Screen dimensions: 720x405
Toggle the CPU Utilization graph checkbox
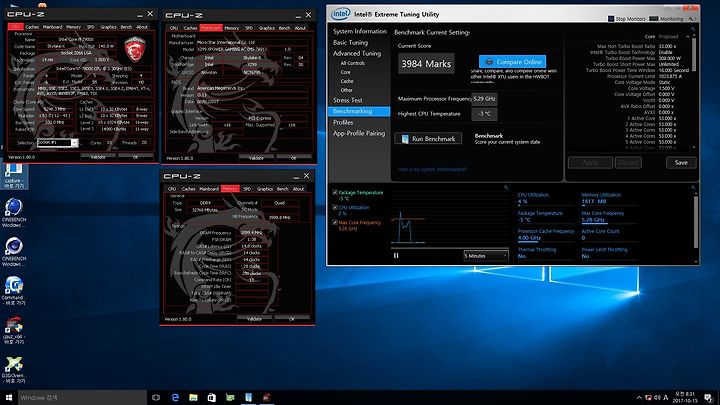[335, 208]
